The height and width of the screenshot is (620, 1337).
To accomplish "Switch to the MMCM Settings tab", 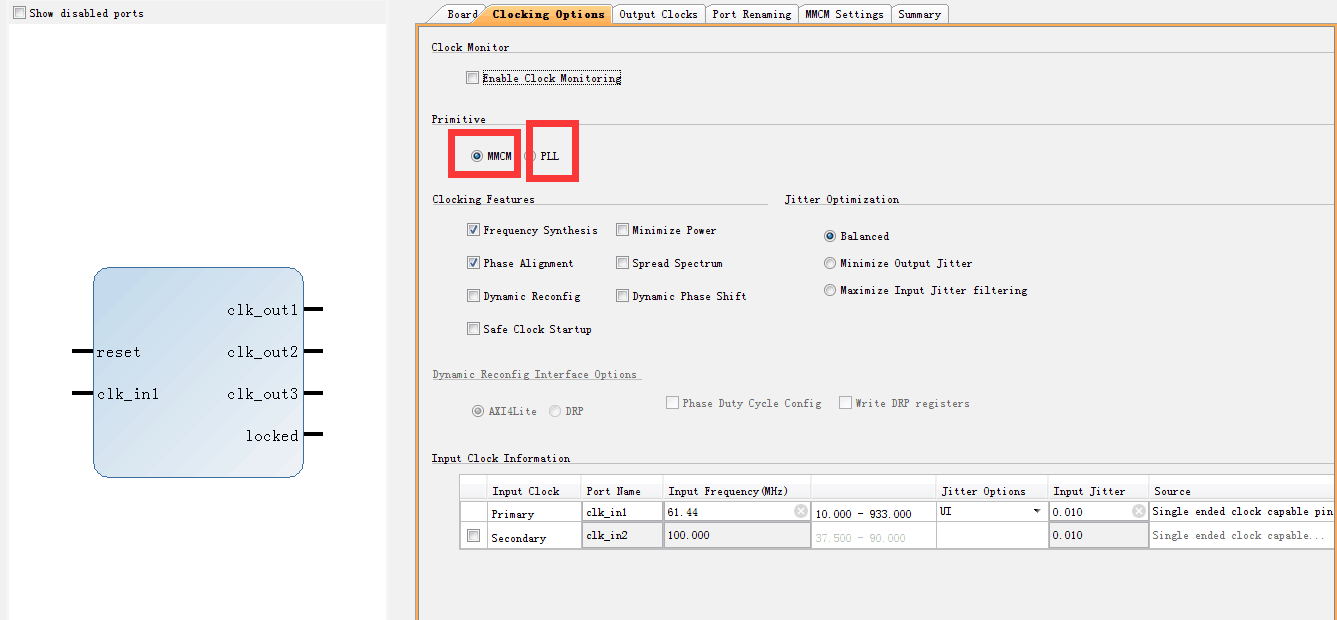I will click(x=845, y=13).
